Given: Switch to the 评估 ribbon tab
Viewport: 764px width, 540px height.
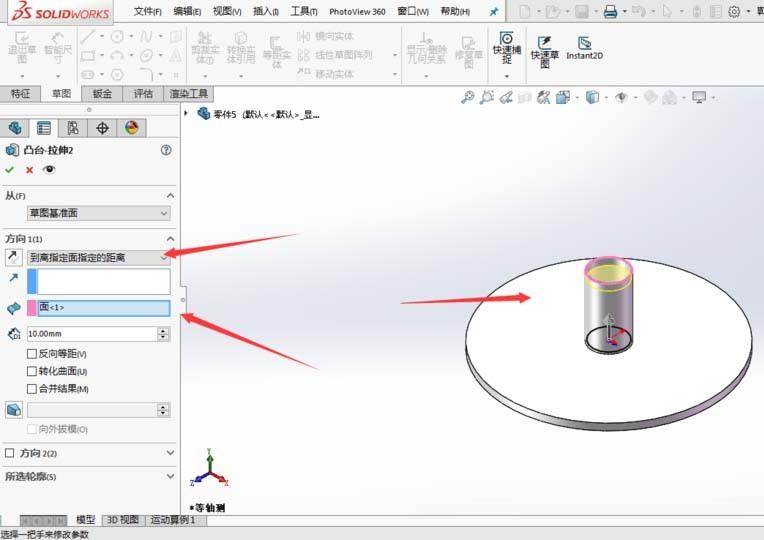Looking at the screenshot, I should [143, 94].
